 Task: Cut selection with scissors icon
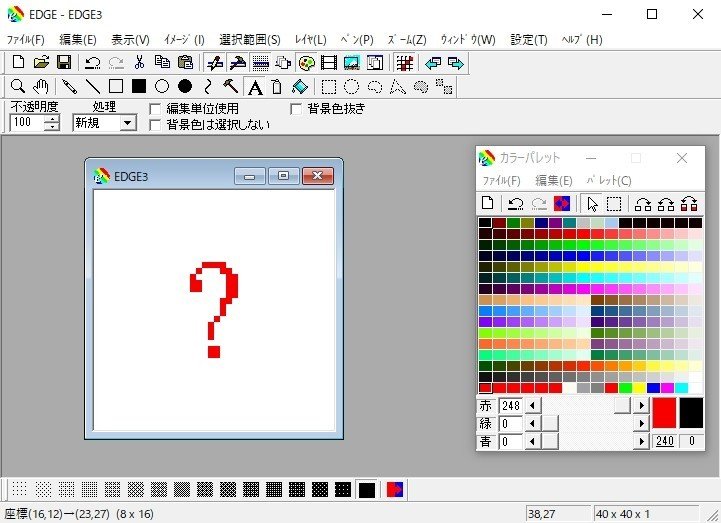(139, 63)
